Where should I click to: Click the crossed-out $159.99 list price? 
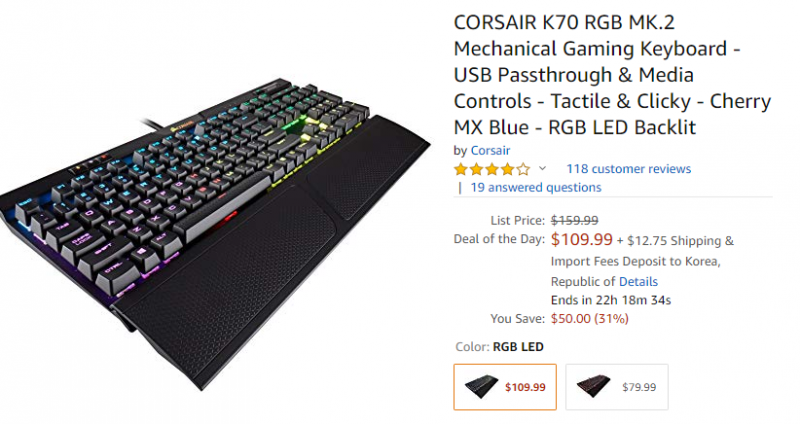click(575, 220)
